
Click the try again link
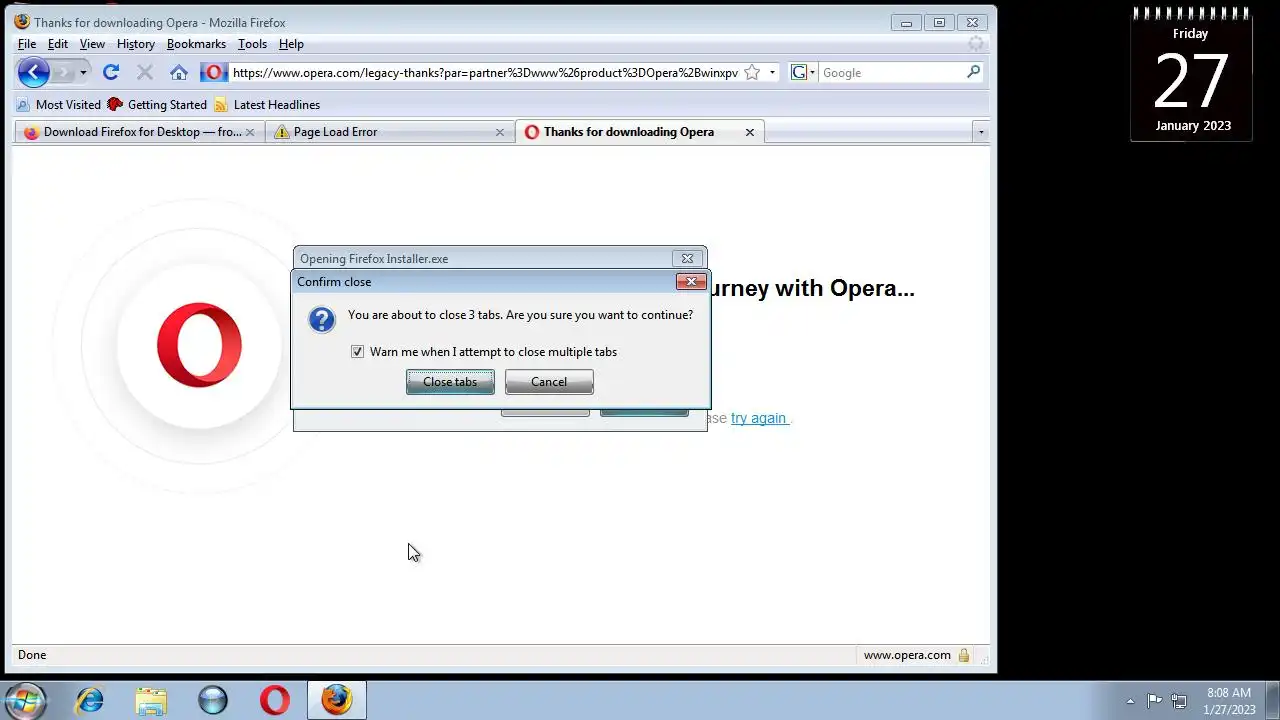tap(759, 418)
